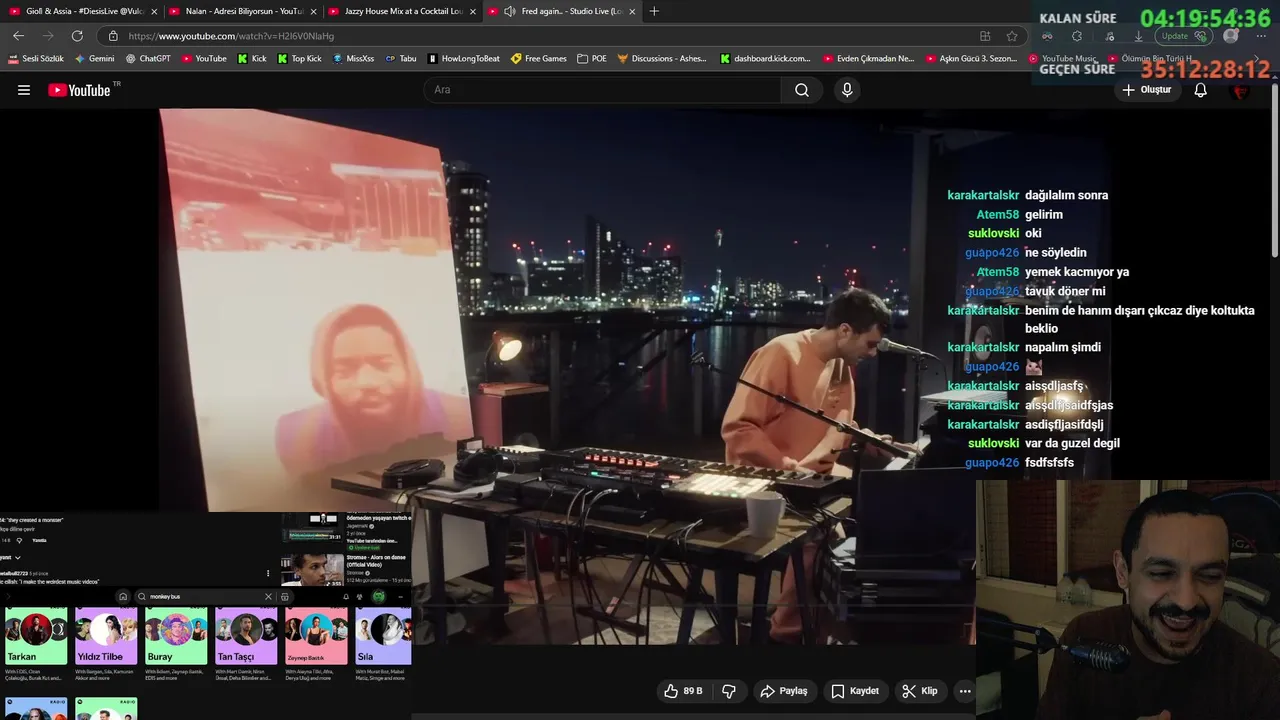Viewport: 1280px width, 720px height.
Task: Create a clip with the Klip button
Action: 919,691
